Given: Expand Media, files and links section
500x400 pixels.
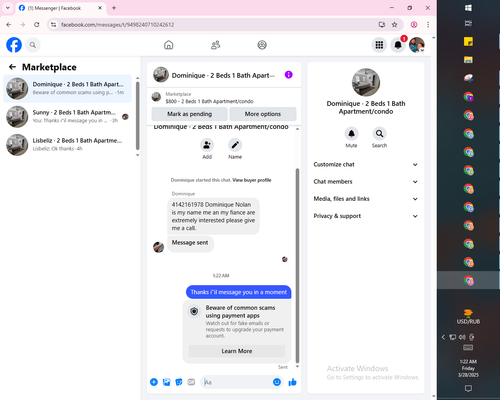Looking at the screenshot, I should coord(366,199).
